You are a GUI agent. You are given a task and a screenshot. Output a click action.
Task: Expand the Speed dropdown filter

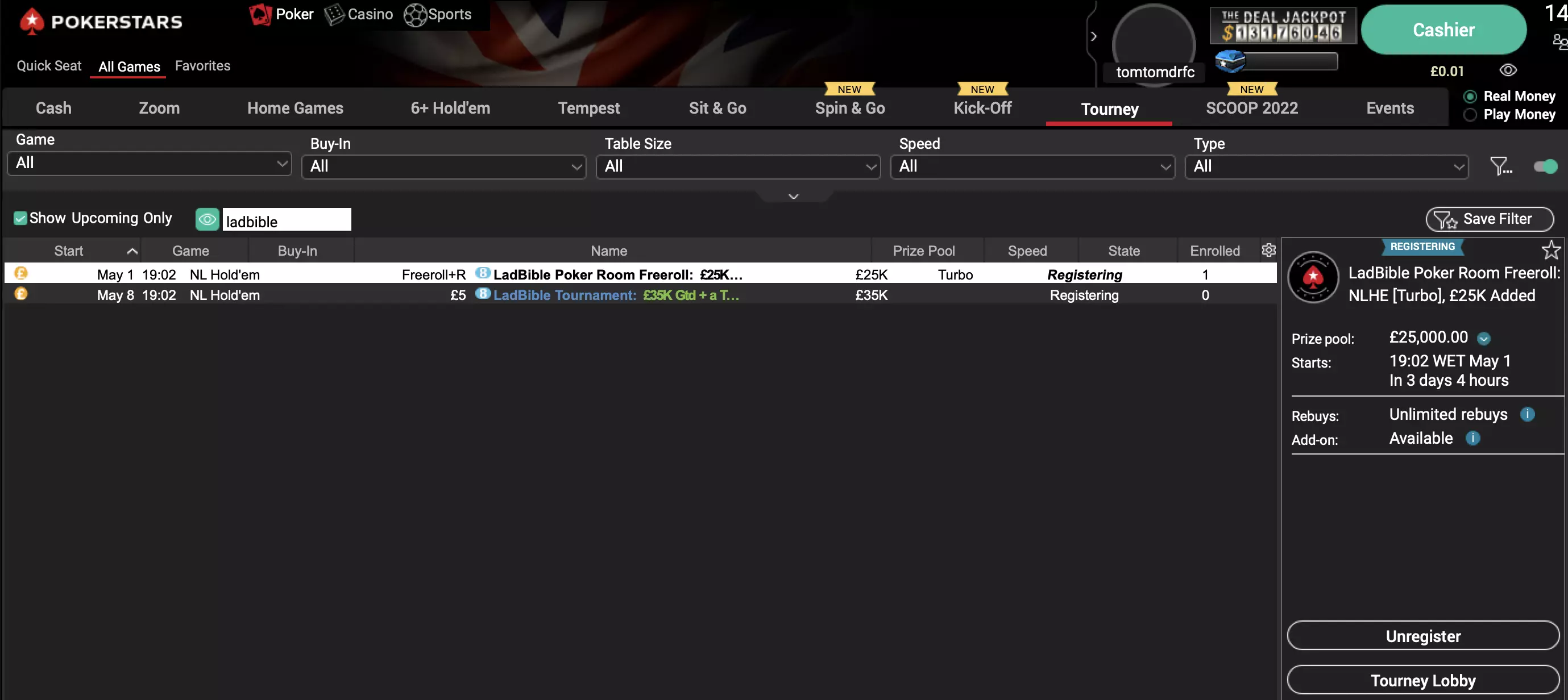point(1033,166)
